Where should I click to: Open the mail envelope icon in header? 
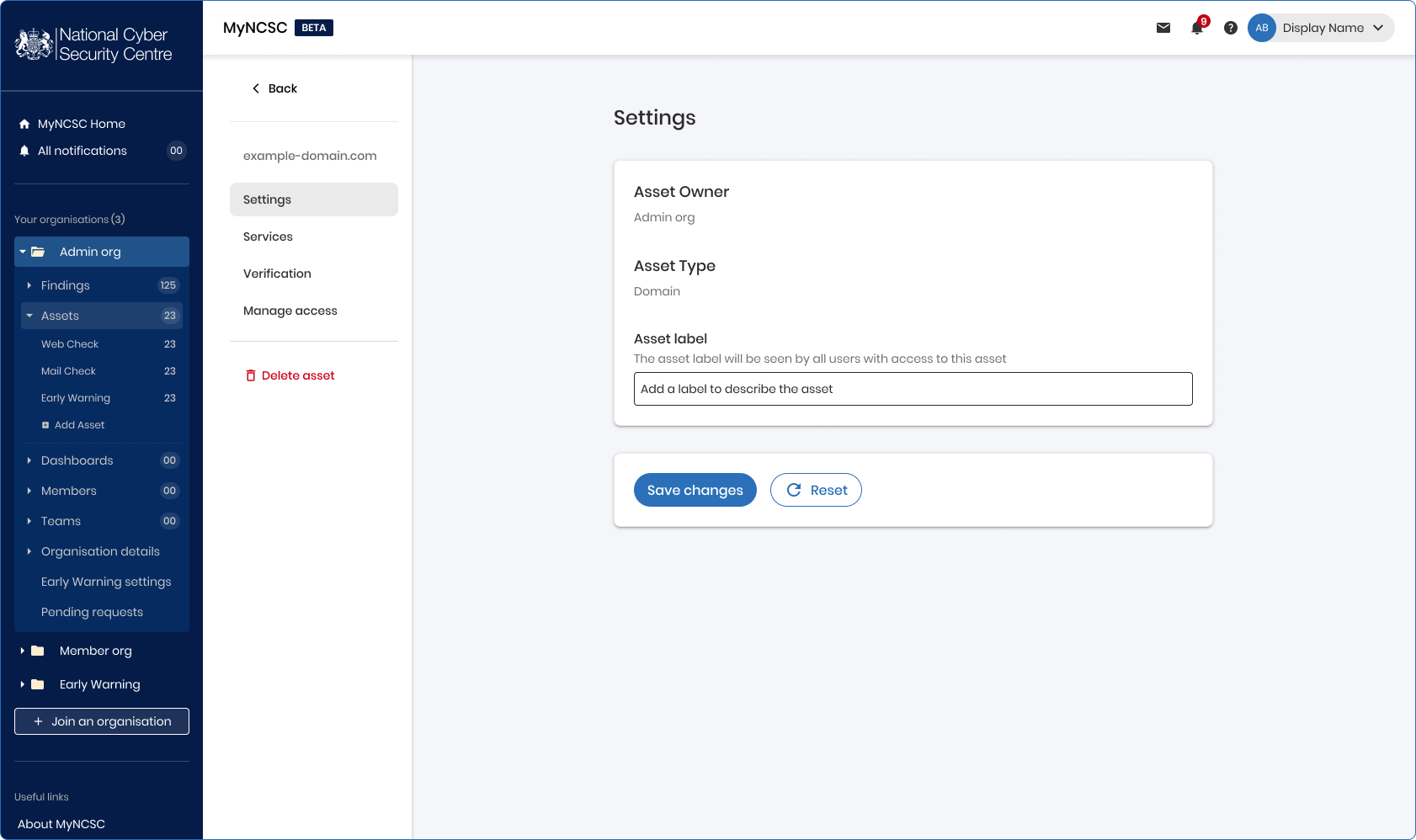pos(1163,28)
